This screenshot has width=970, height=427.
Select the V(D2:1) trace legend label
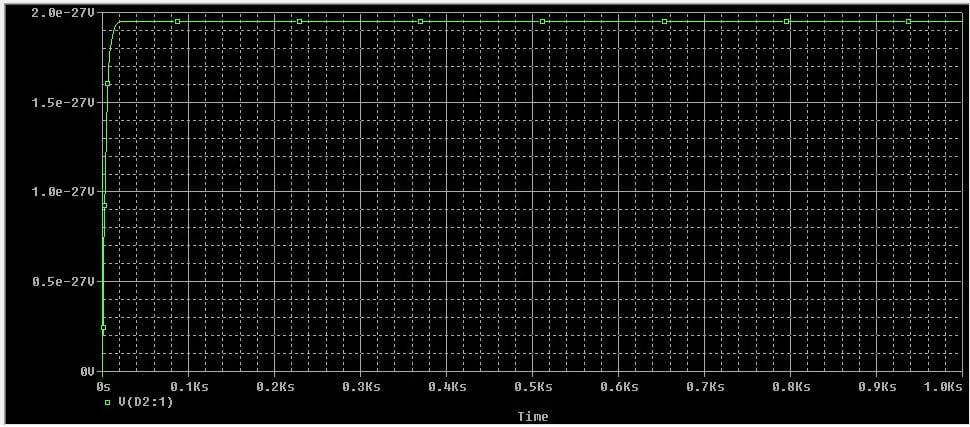(x=146, y=402)
